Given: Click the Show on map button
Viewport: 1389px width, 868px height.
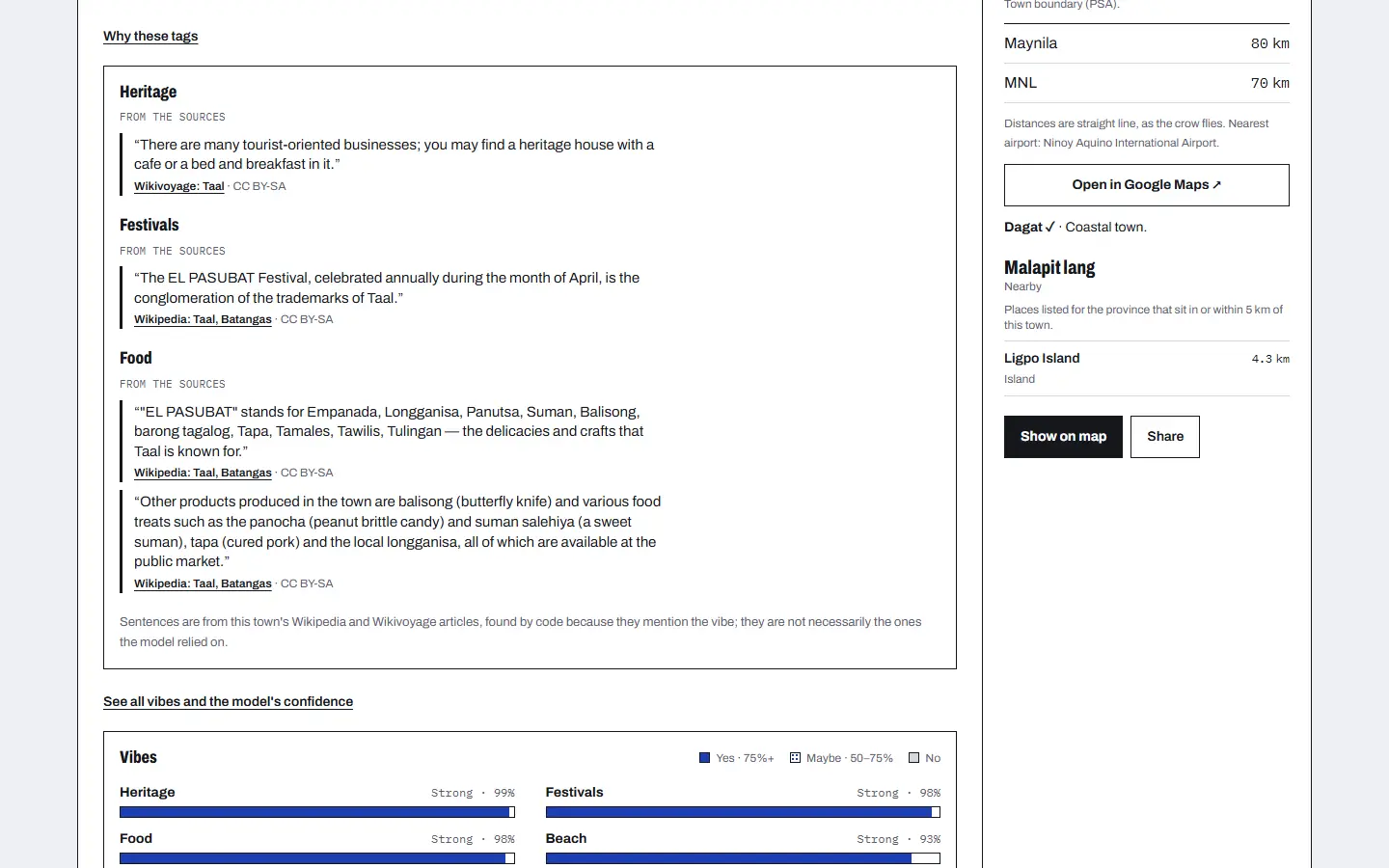Looking at the screenshot, I should [x=1063, y=437].
